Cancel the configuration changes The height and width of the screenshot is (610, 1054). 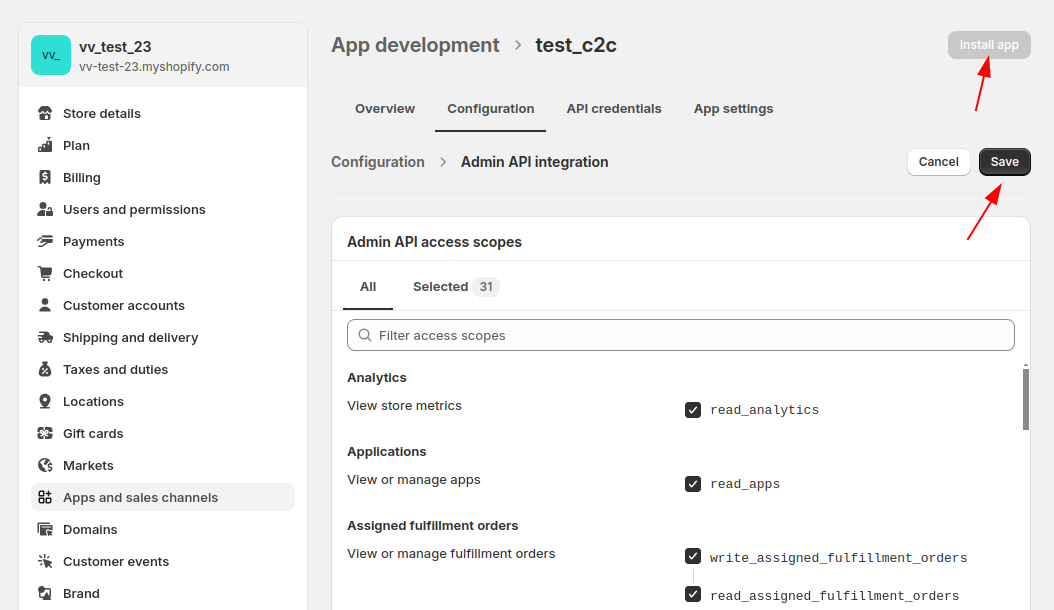coord(938,161)
